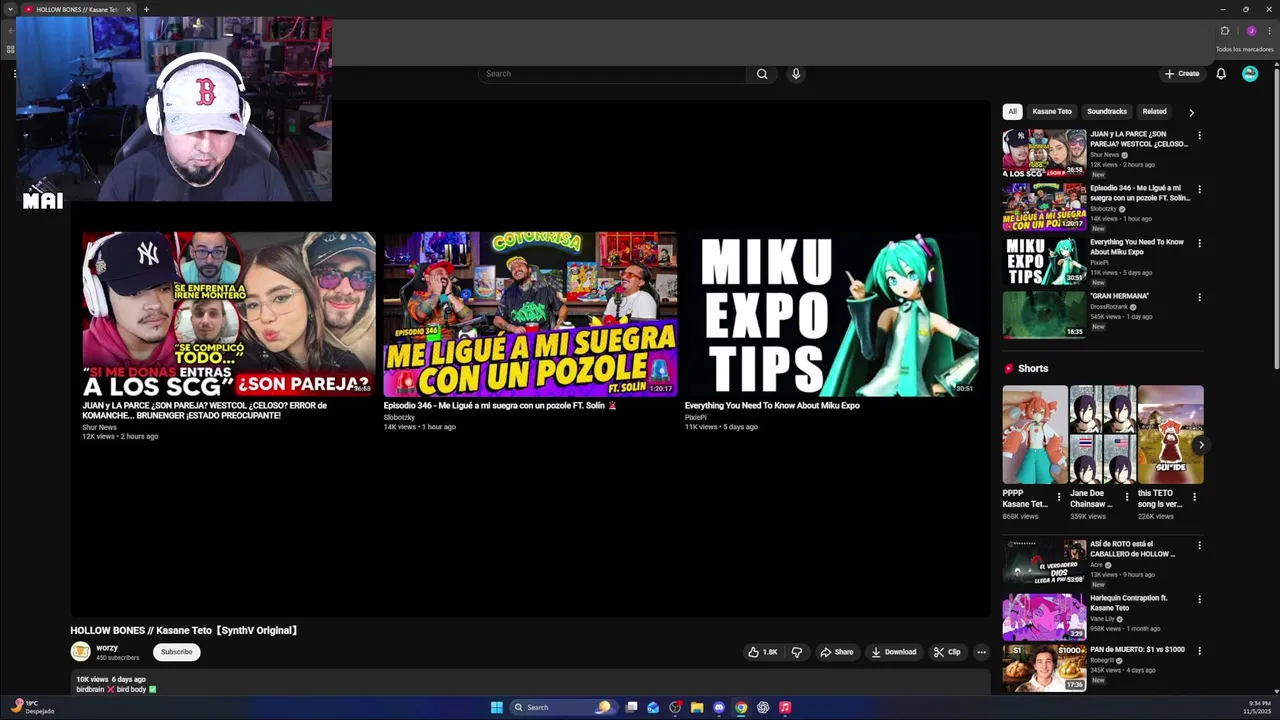Viewport: 1280px width, 720px height.
Task: Open sidebar thumbnail of Episodio 346 video
Action: 1044,207
